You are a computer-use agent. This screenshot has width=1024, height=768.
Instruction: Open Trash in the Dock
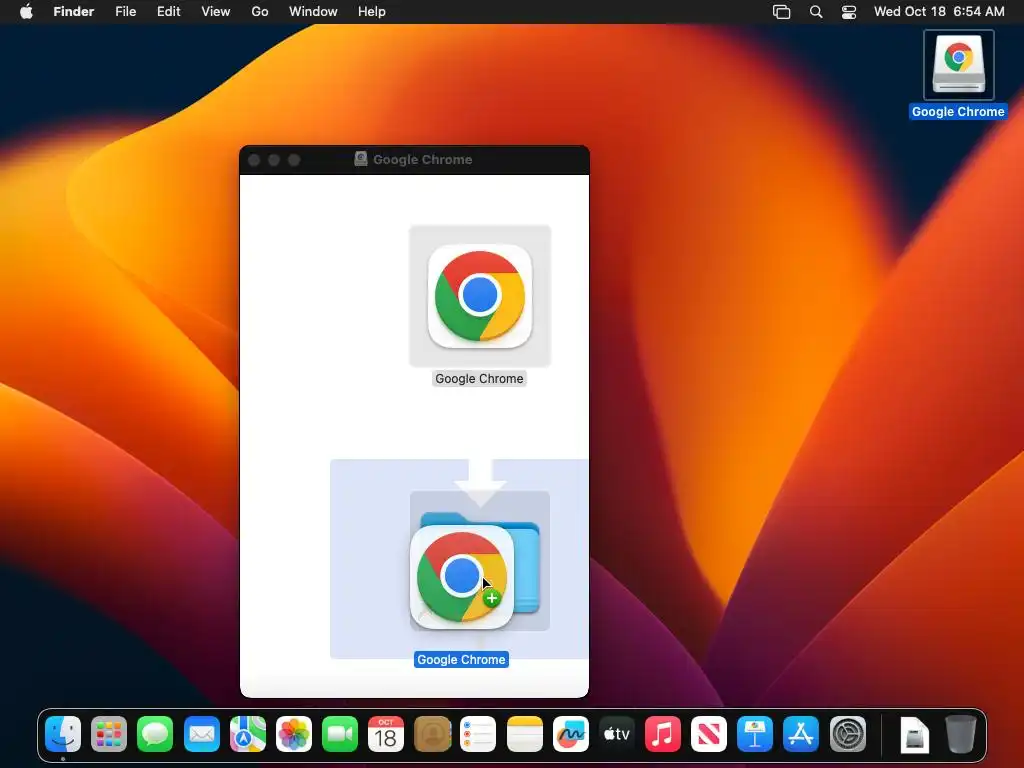(961, 735)
